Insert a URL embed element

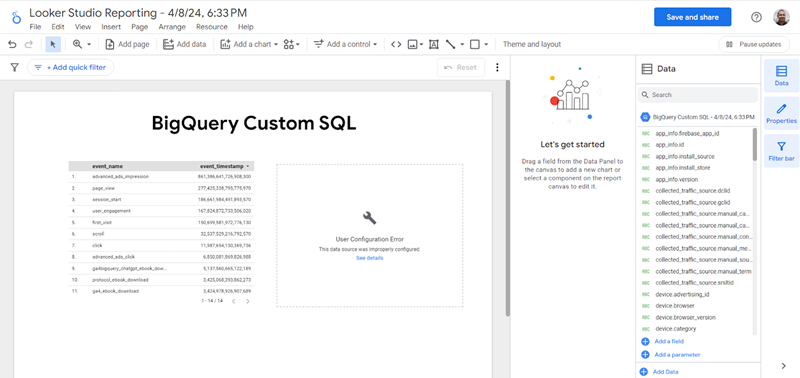tap(396, 44)
